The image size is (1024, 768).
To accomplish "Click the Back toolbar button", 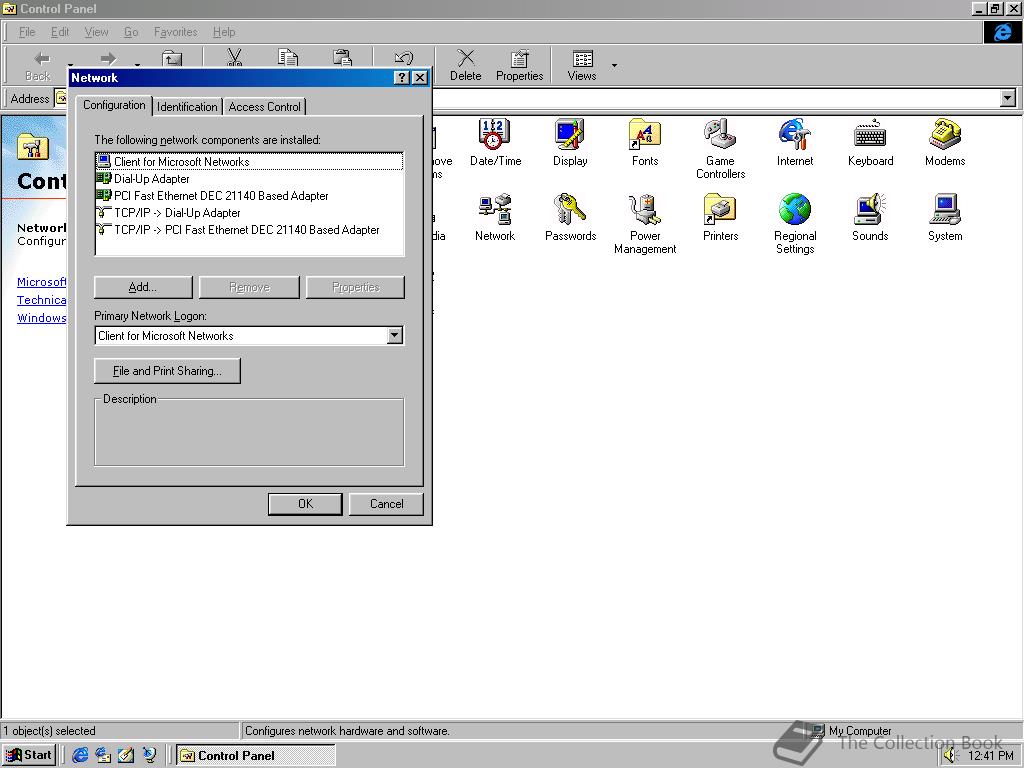I will point(38,65).
